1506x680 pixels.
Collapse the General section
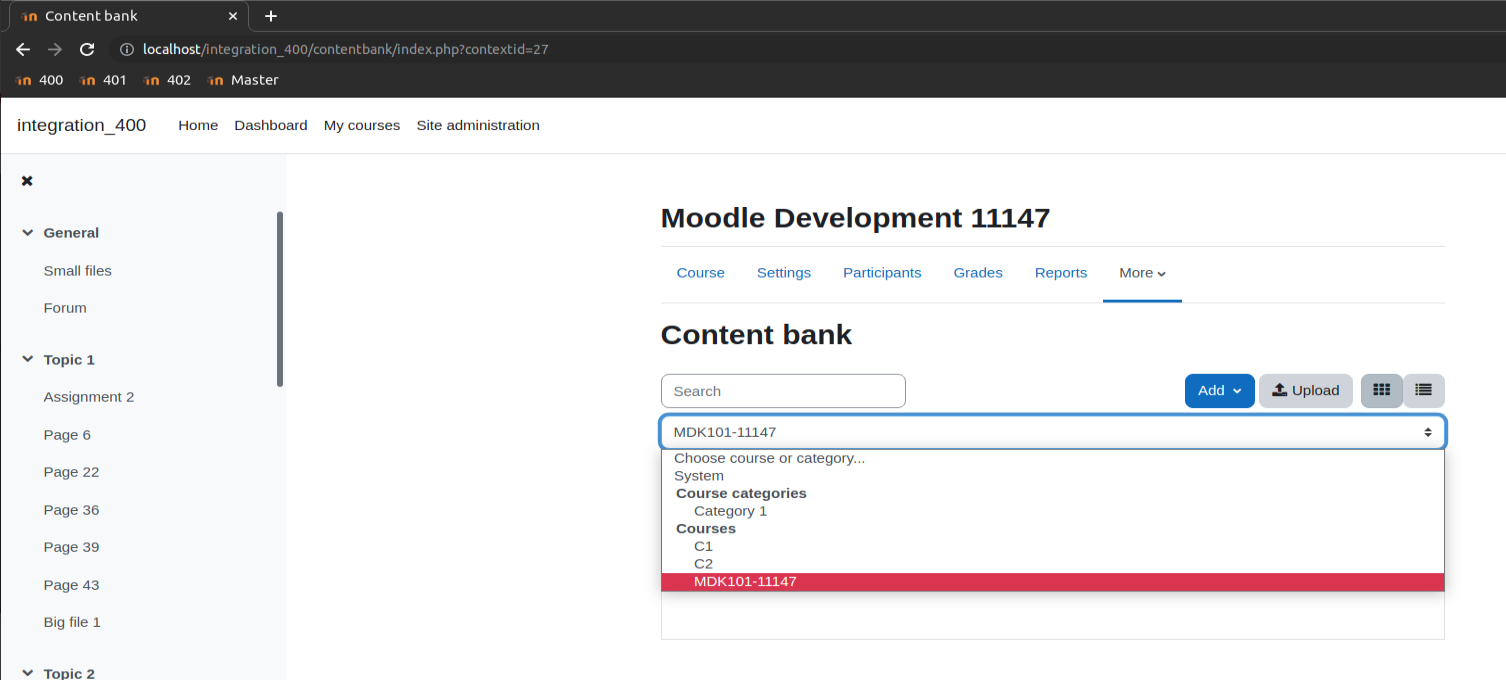pos(27,233)
